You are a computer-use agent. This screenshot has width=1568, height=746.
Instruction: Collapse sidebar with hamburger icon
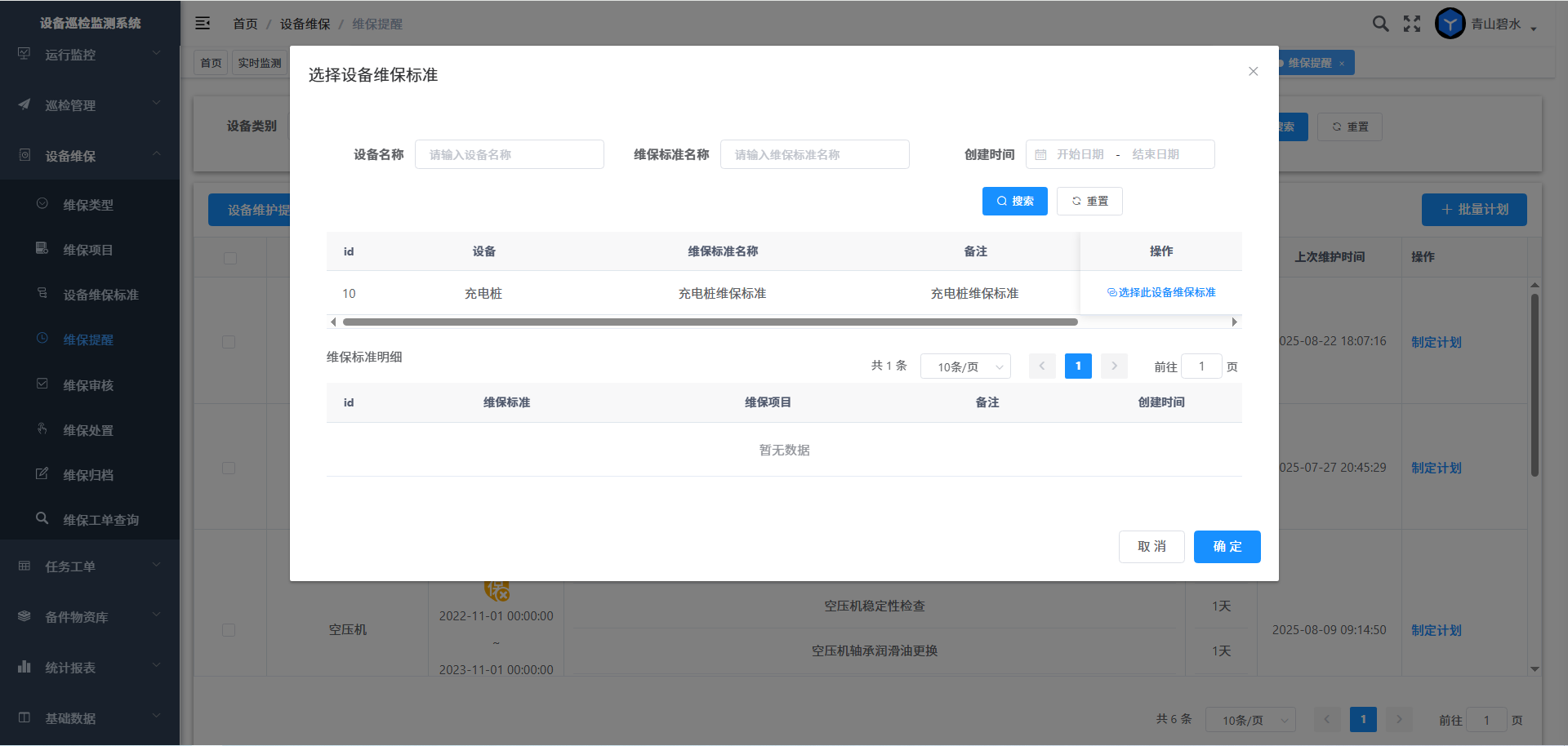coord(203,24)
